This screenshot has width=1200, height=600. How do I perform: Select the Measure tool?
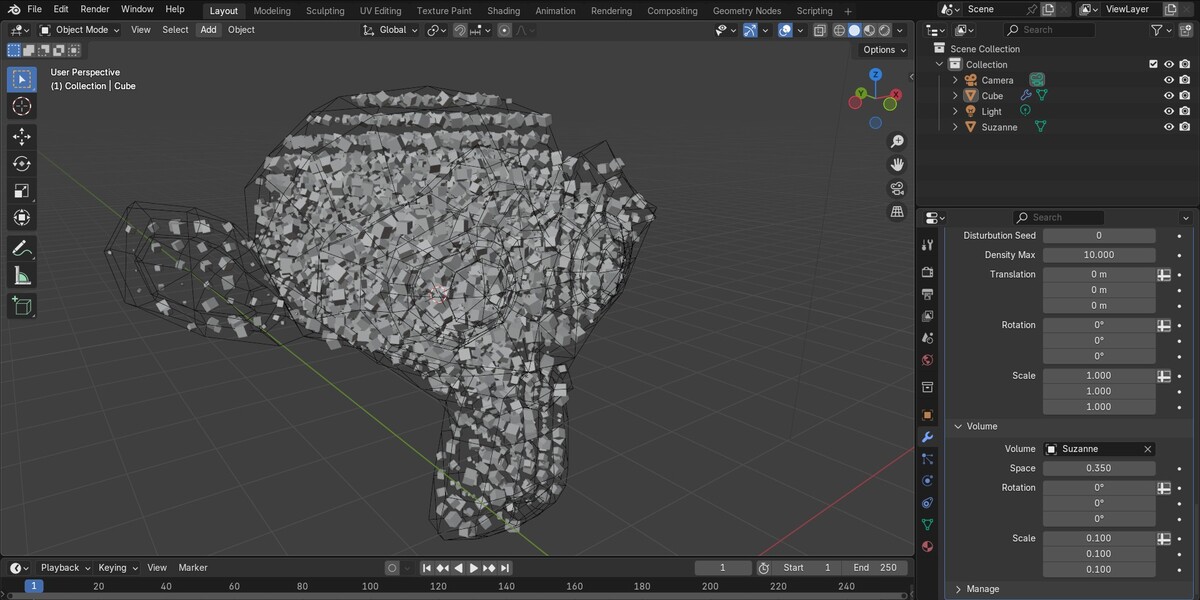coord(22,276)
